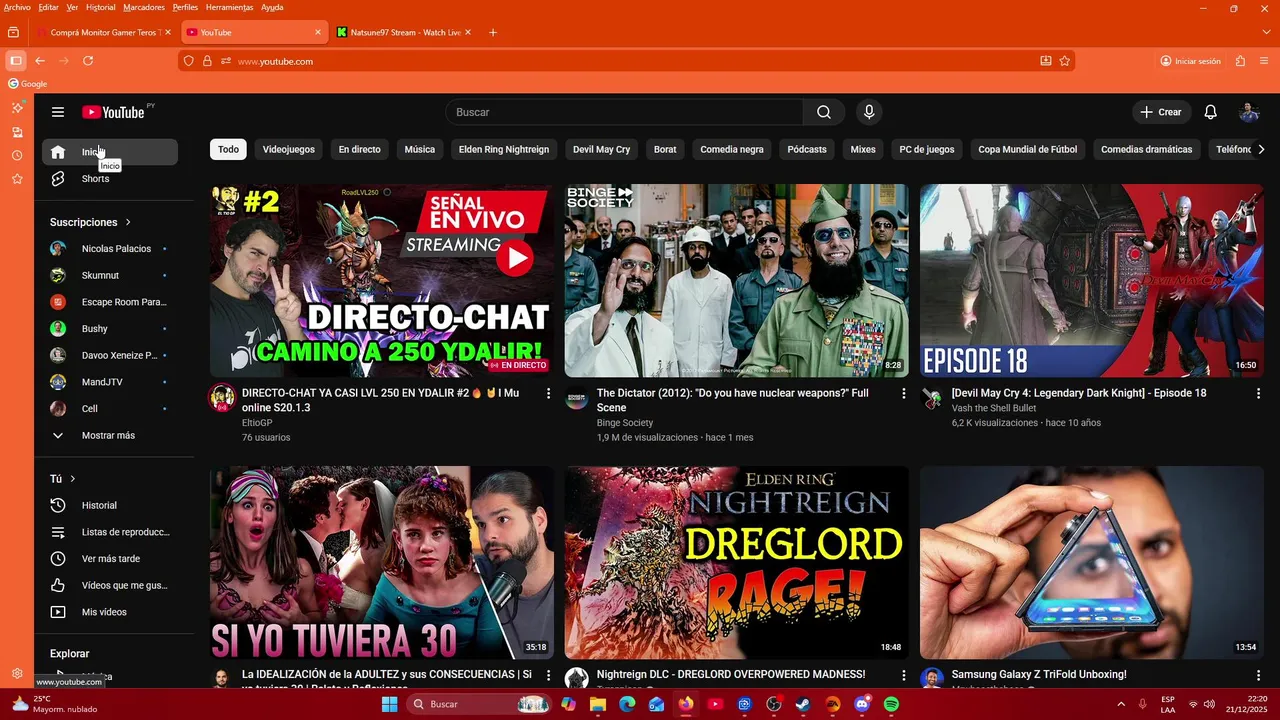Image resolution: width=1280 pixels, height=720 pixels.
Task: Open the Binge Society channel link
Action: [625, 423]
